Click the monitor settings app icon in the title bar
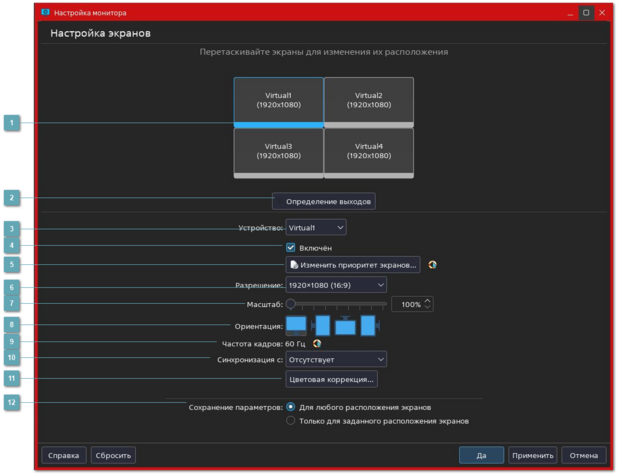 (44, 12)
